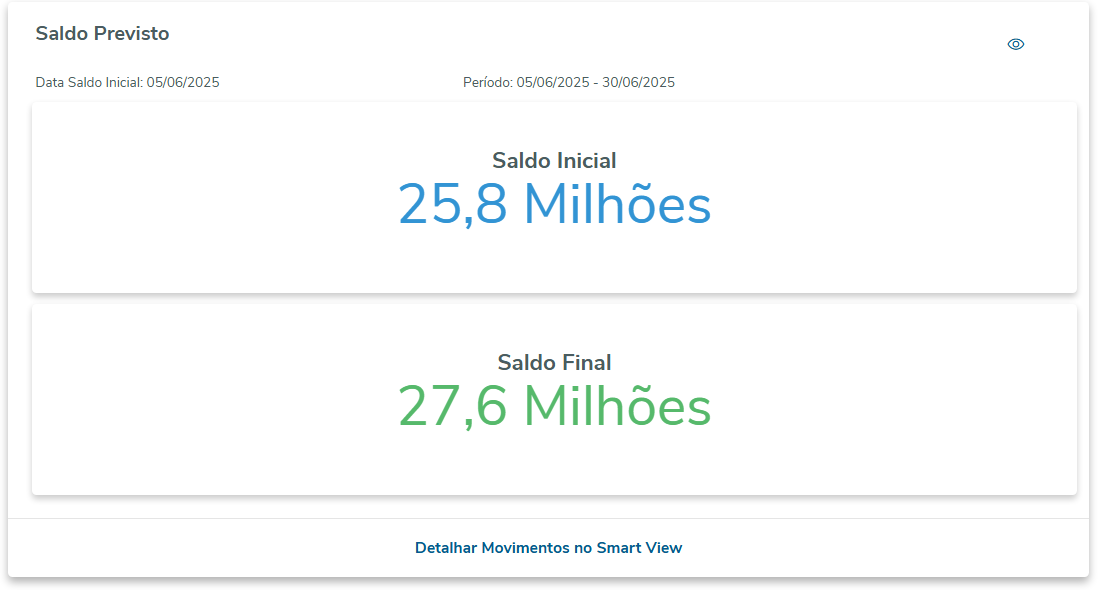Click the period start date 05/06/2025
The image size is (1101, 590).
tap(552, 83)
